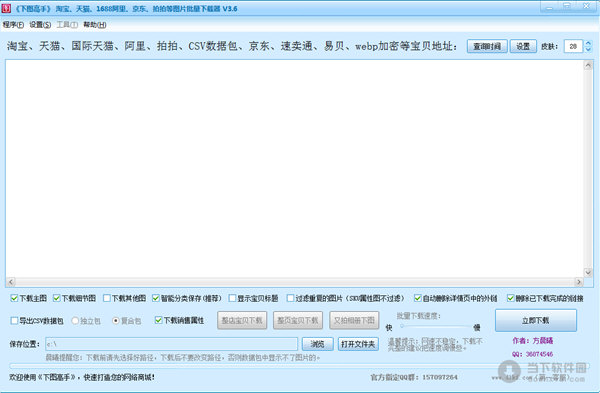Click the 打开文件夹 button
This screenshot has height=393, width=600.
(358, 344)
